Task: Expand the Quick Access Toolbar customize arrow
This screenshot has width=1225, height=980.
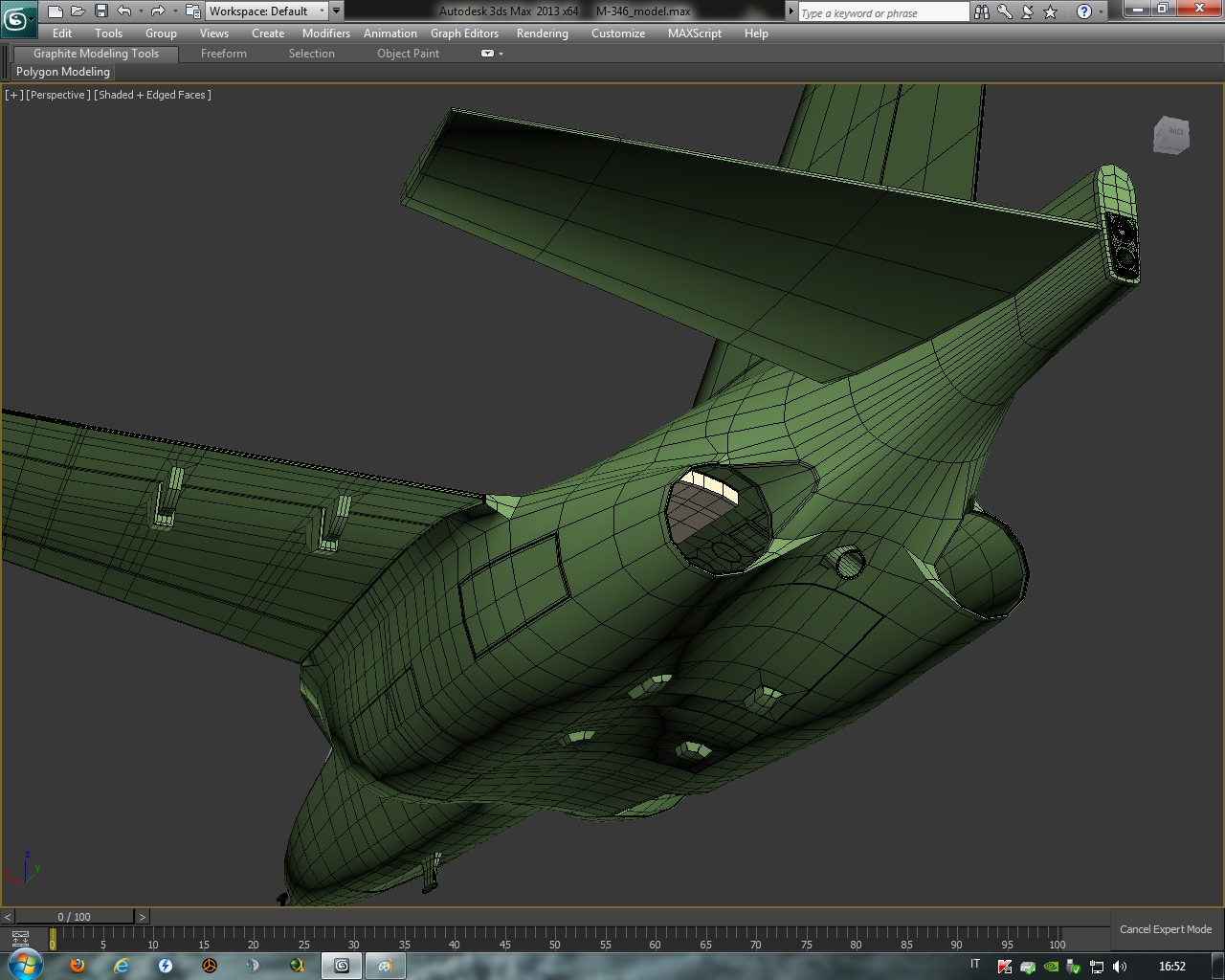Action: [336, 11]
